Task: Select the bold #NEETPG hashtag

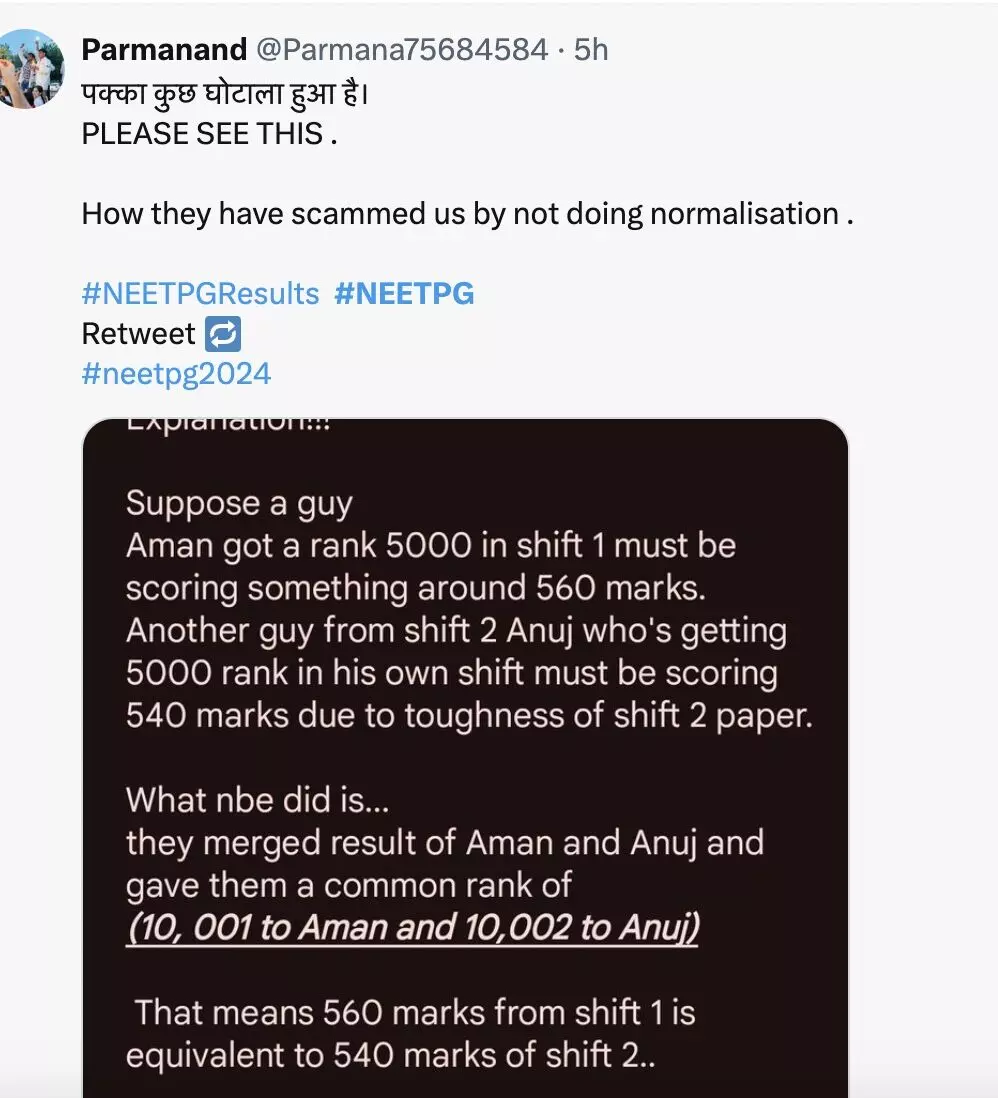Action: (404, 294)
